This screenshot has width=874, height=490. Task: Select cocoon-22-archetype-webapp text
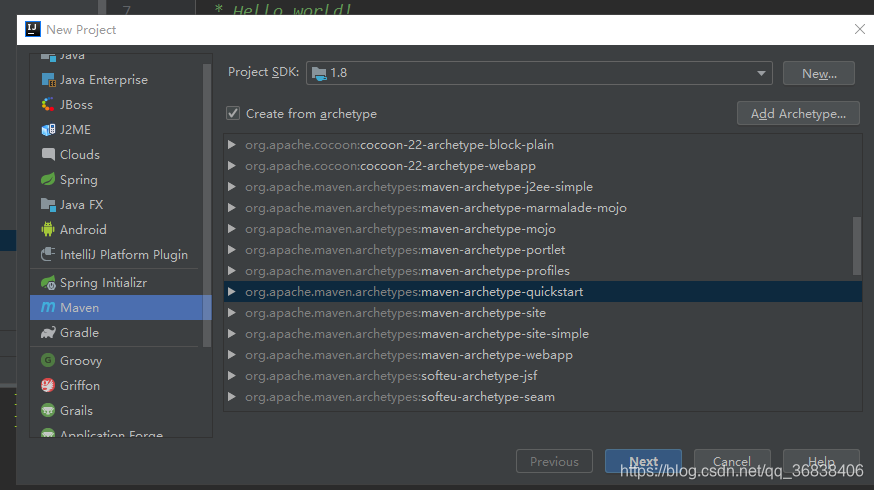[448, 166]
